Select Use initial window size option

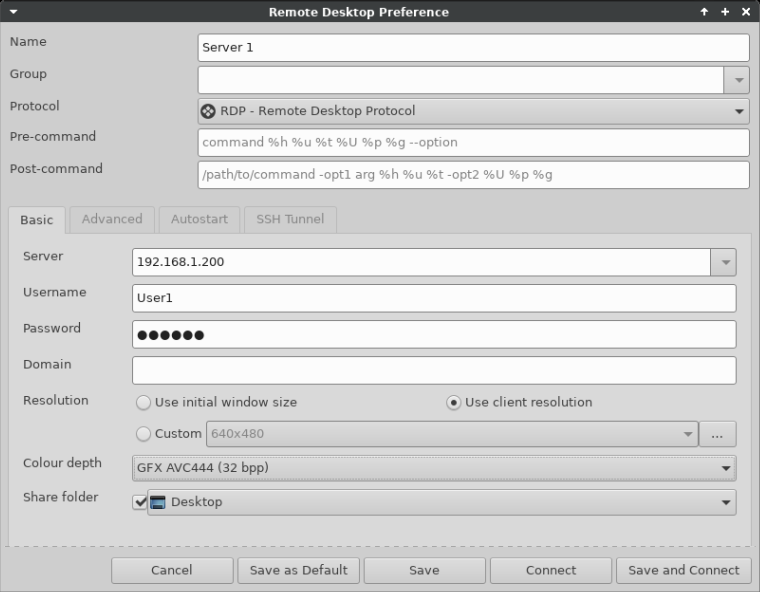point(144,402)
